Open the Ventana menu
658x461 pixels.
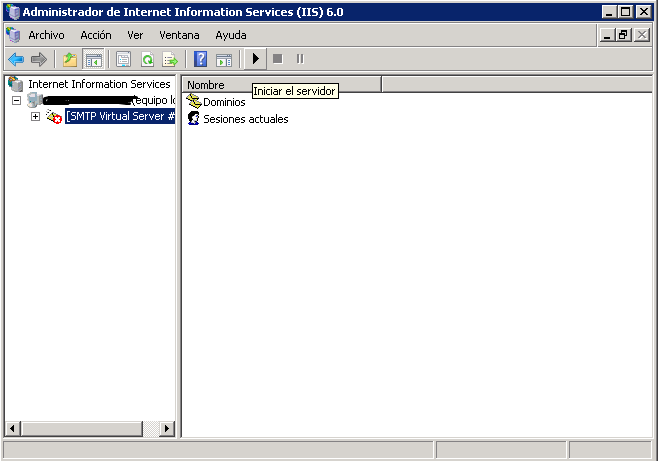[179, 35]
